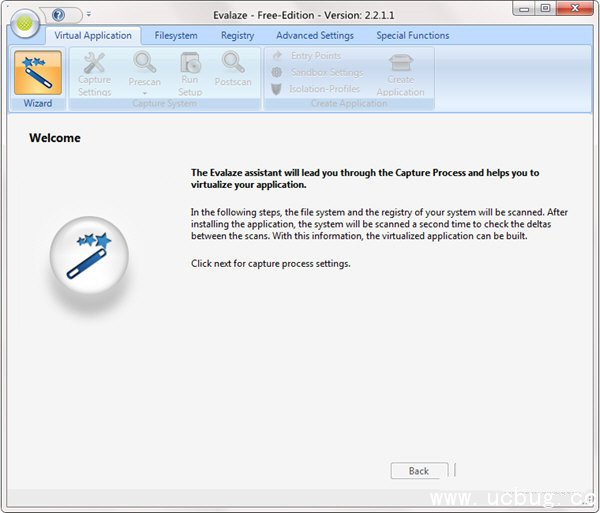Click the Create Application group label at bottom
The height and width of the screenshot is (513, 600).
[x=349, y=104]
